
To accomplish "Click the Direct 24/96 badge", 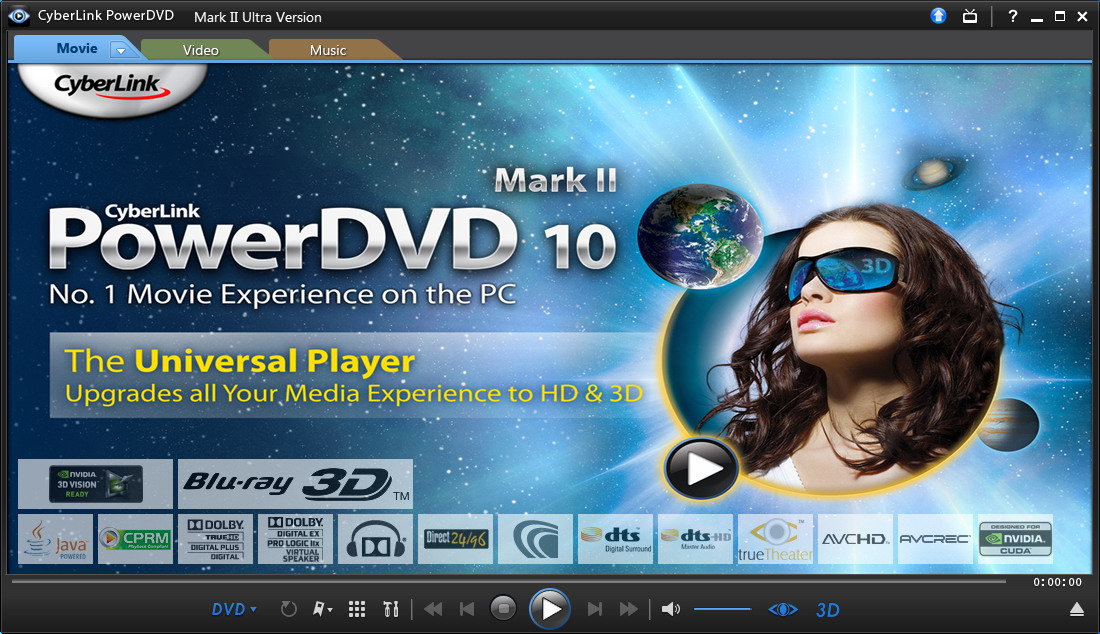I will (x=455, y=539).
